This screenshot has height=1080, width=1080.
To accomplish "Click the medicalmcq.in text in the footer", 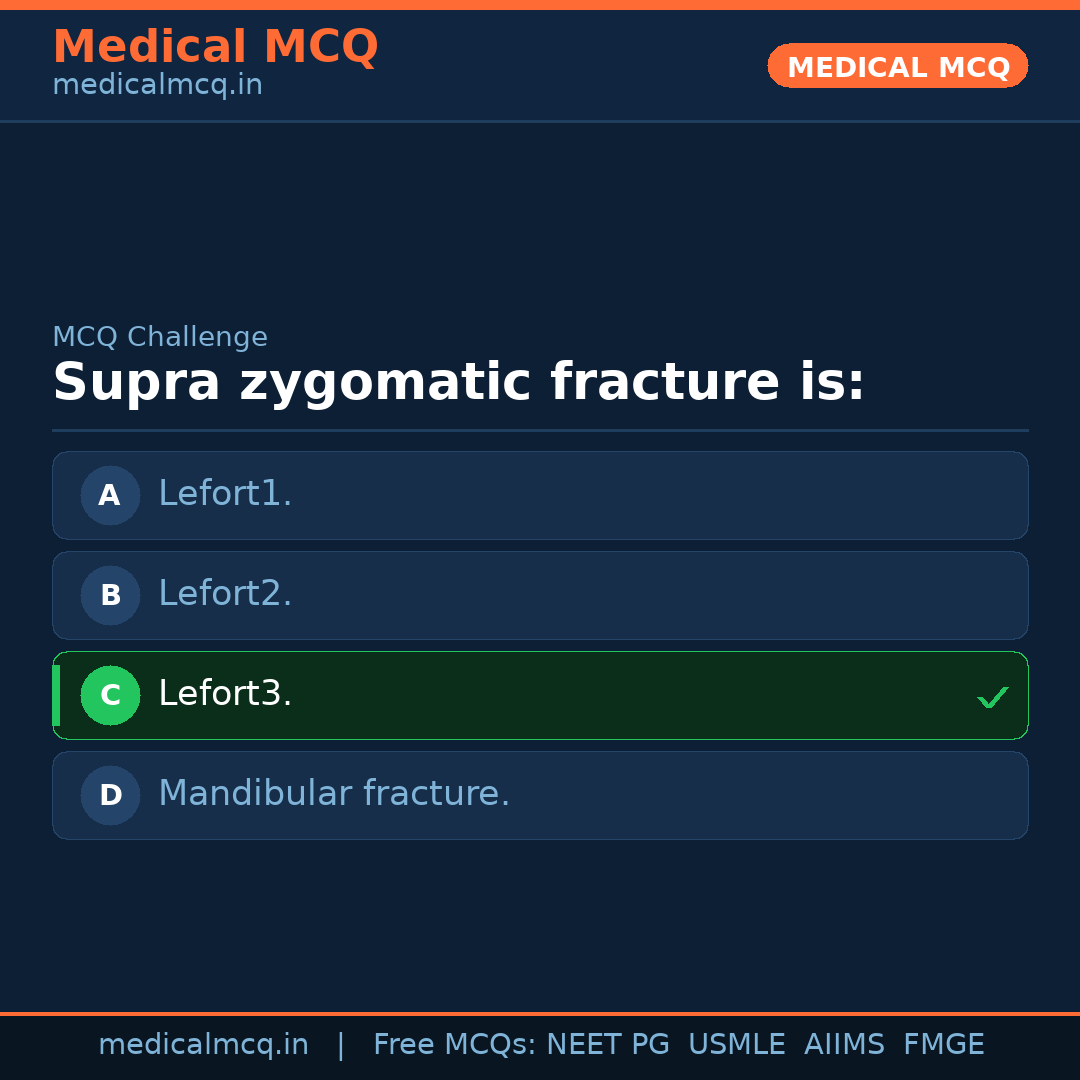I will coord(203,1044).
